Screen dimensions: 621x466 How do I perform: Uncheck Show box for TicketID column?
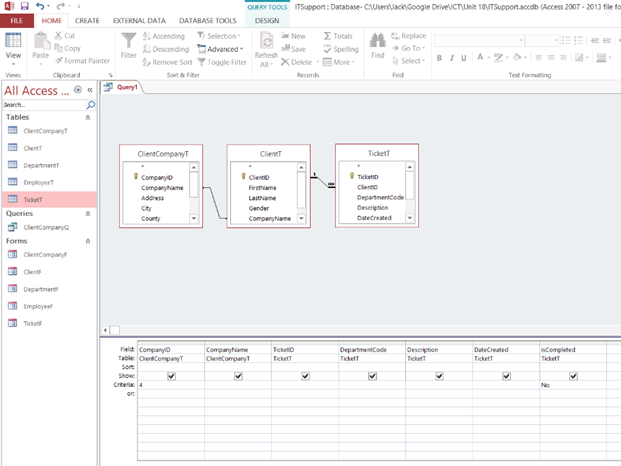point(305,376)
